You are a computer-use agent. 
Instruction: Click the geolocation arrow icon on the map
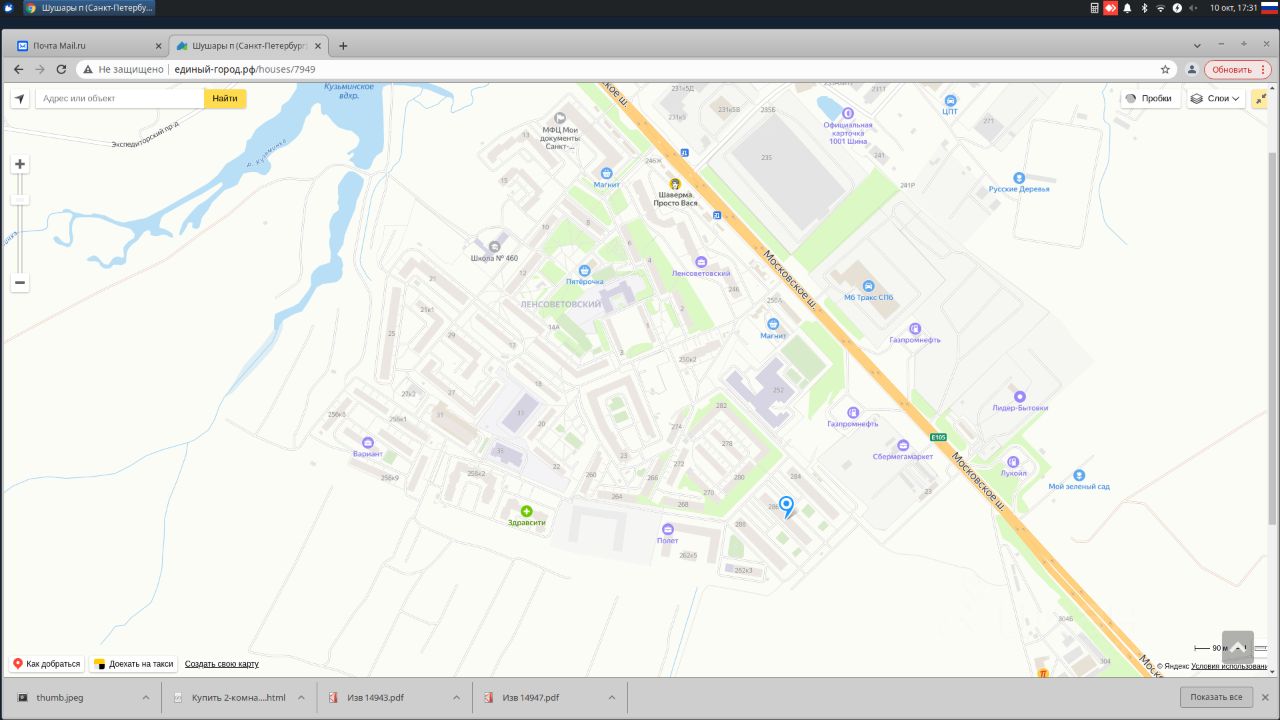click(x=19, y=98)
